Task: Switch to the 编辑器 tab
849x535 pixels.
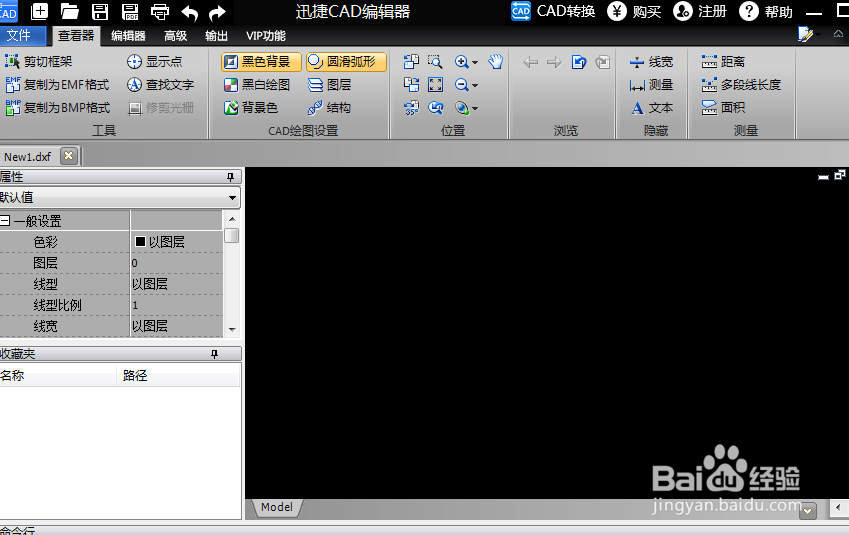Action: click(128, 36)
